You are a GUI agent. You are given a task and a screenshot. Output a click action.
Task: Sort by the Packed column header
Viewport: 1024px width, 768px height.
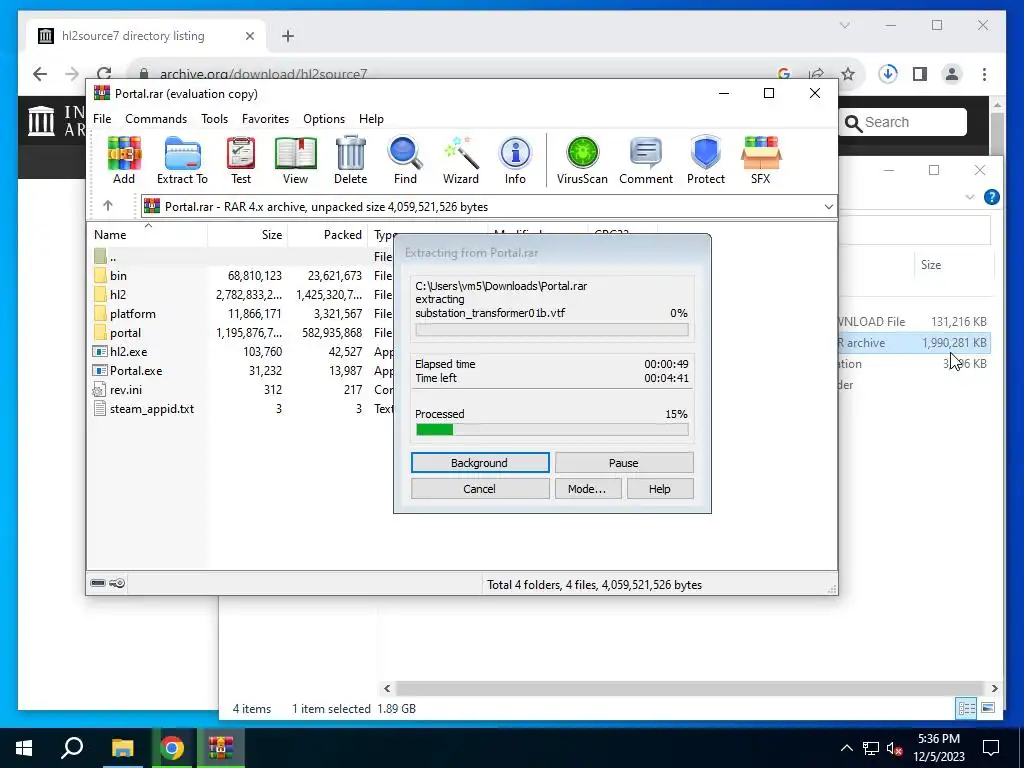tap(327, 234)
